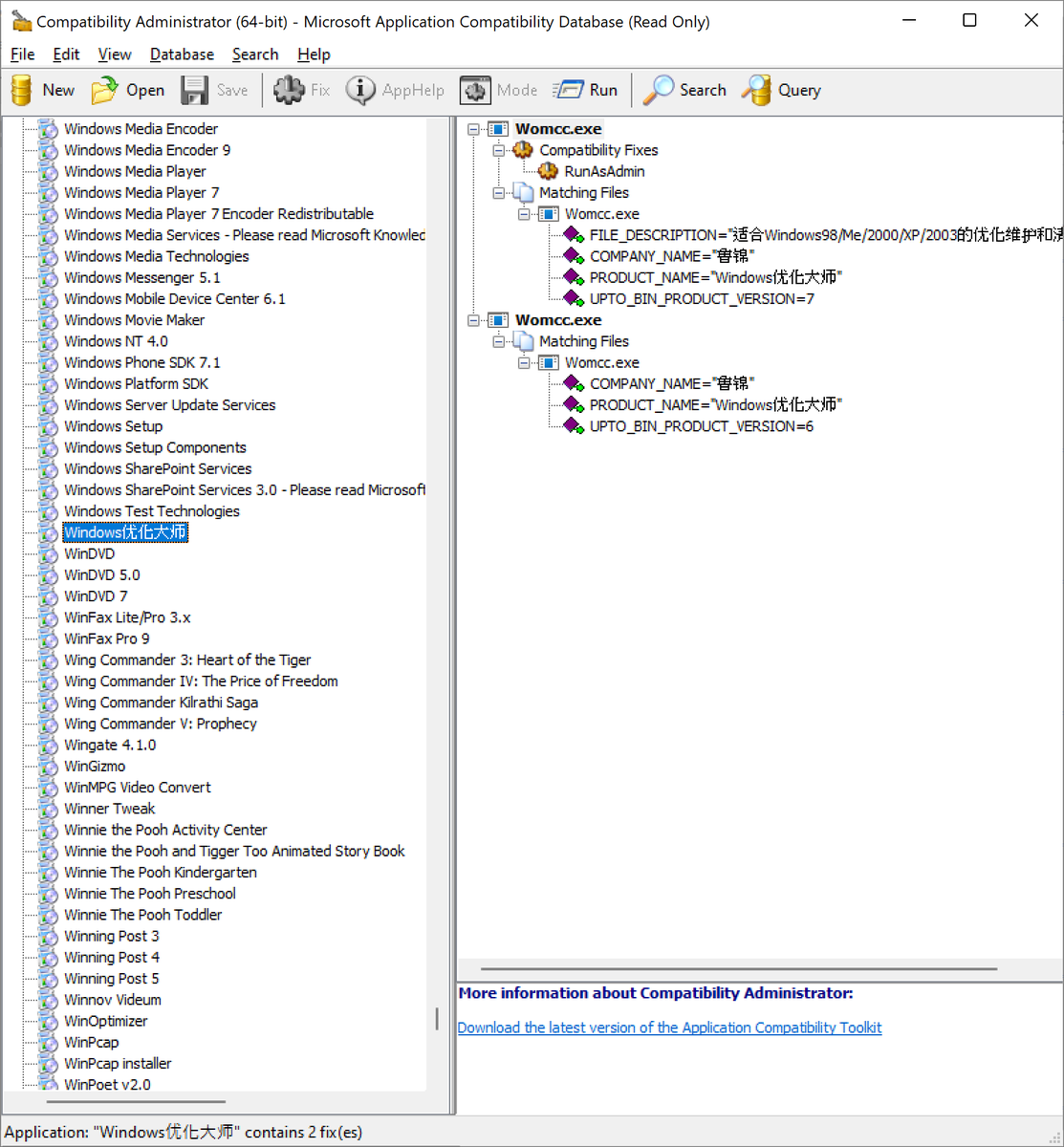Collapse the second Matching Files node
This screenshot has height=1147, width=1064.
click(x=498, y=341)
